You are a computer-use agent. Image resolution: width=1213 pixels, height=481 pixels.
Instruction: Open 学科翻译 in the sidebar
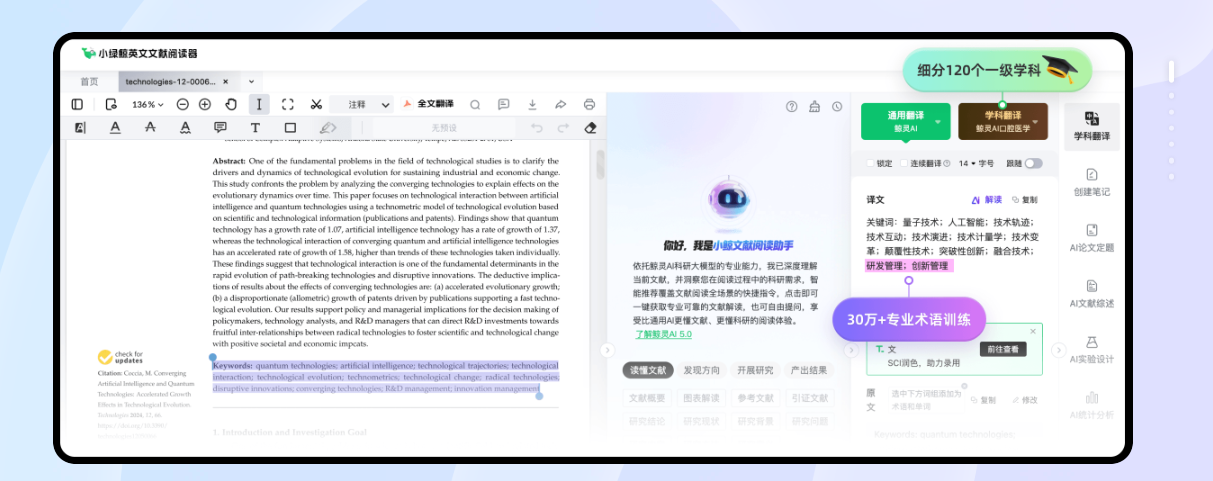click(1092, 127)
